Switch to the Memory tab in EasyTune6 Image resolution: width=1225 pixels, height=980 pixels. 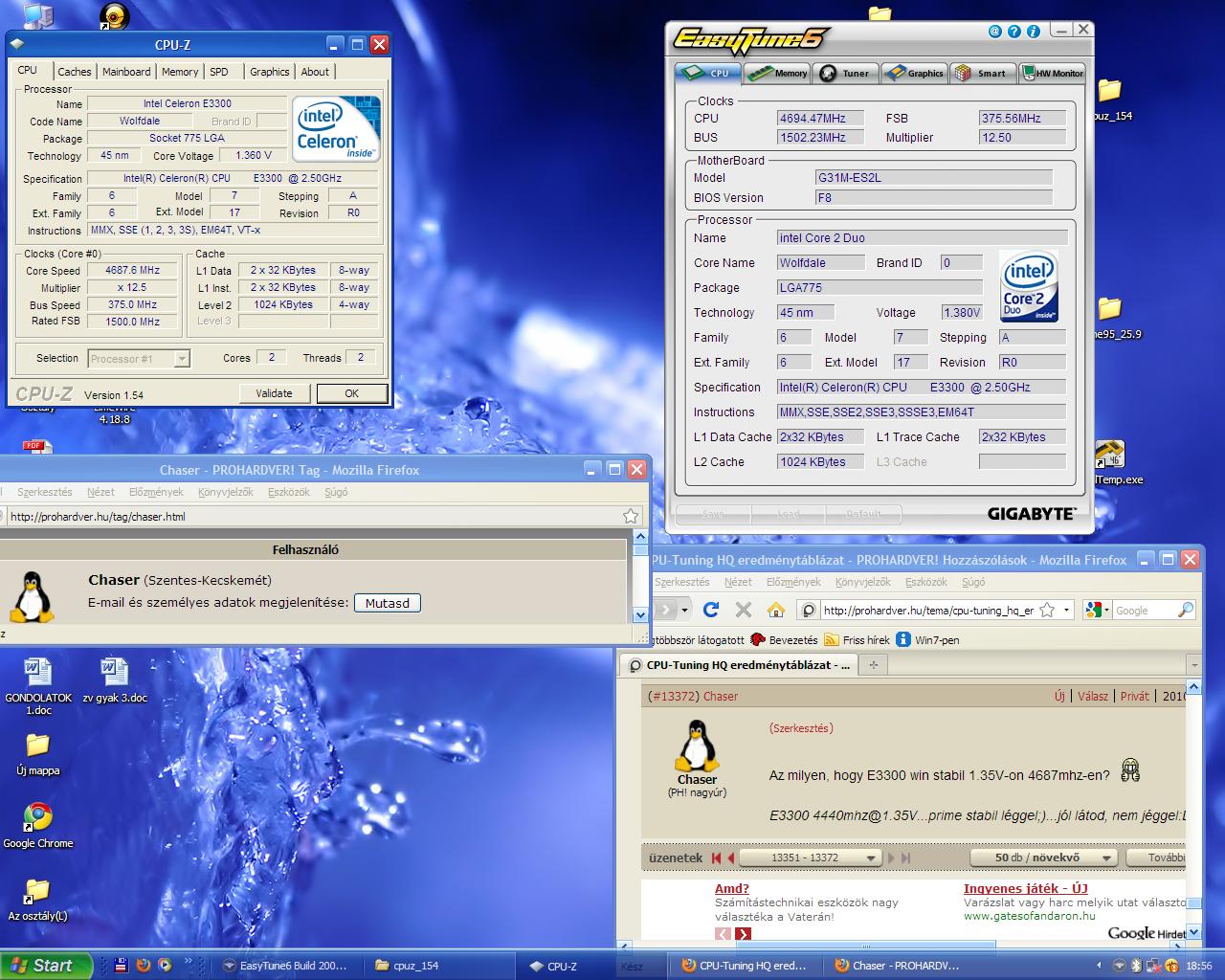pyautogui.click(x=779, y=73)
